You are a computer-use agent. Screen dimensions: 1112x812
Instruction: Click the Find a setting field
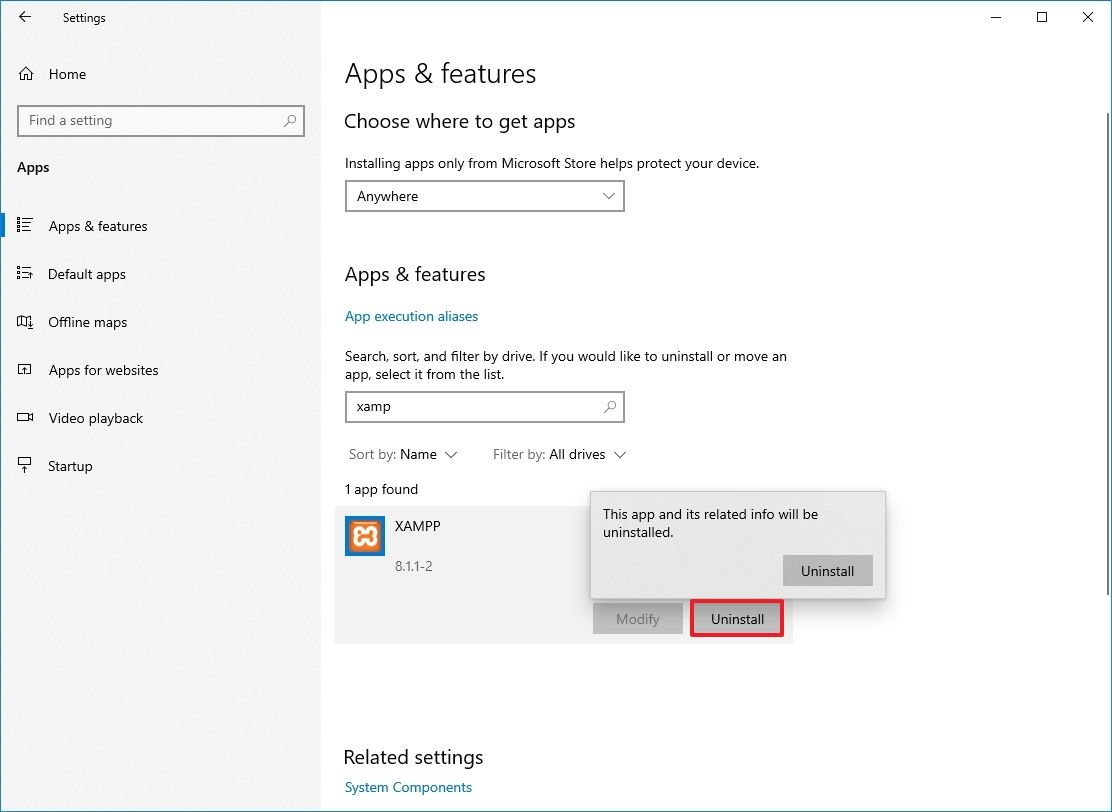(150, 121)
